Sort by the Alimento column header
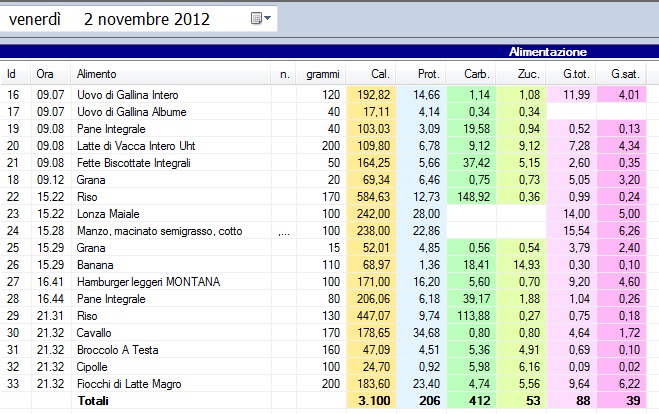 [x=96, y=74]
